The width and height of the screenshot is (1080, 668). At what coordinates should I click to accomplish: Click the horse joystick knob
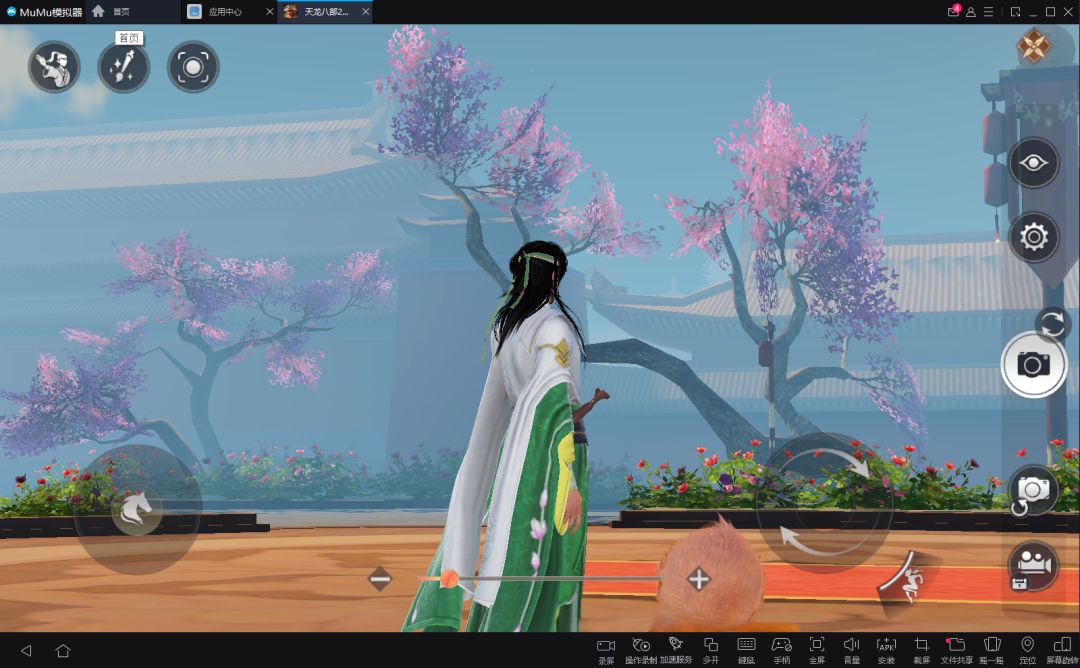(x=136, y=511)
